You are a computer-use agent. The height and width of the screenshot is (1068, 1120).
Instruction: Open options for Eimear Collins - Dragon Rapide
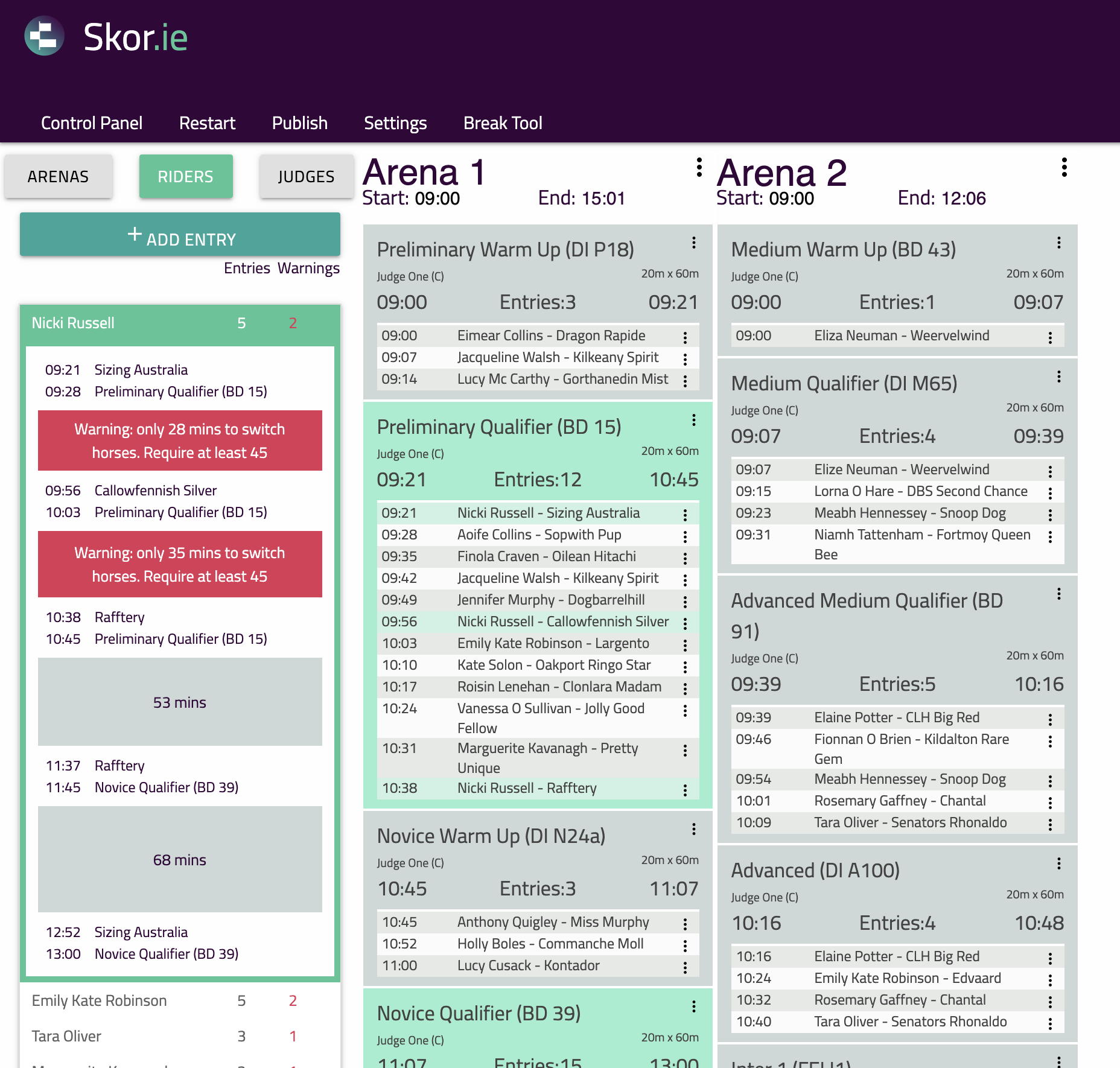point(685,337)
